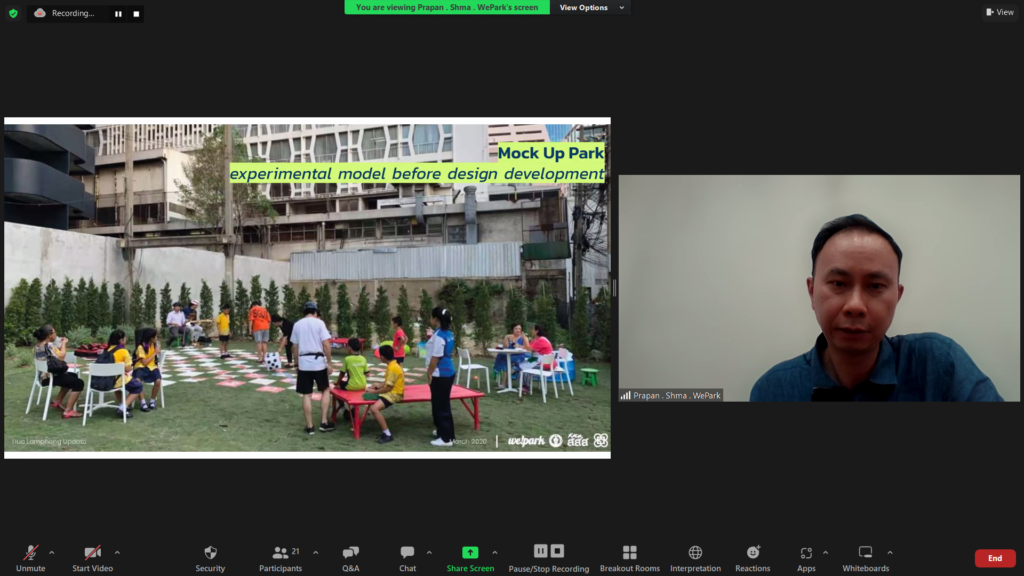Expand audio options chevron next to Unmute
The width and height of the screenshot is (1024, 576).
click(x=52, y=552)
